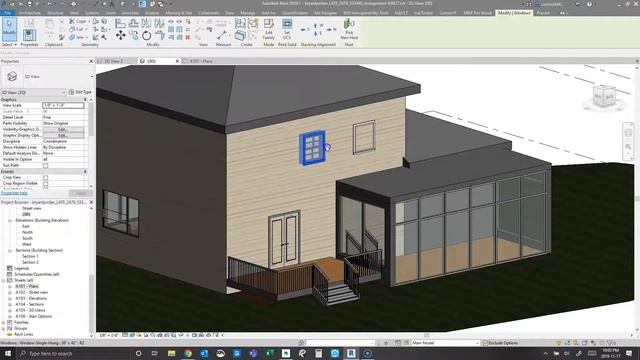Open Legends icon in Project Browser
640x360 pixels.
tap(9, 268)
